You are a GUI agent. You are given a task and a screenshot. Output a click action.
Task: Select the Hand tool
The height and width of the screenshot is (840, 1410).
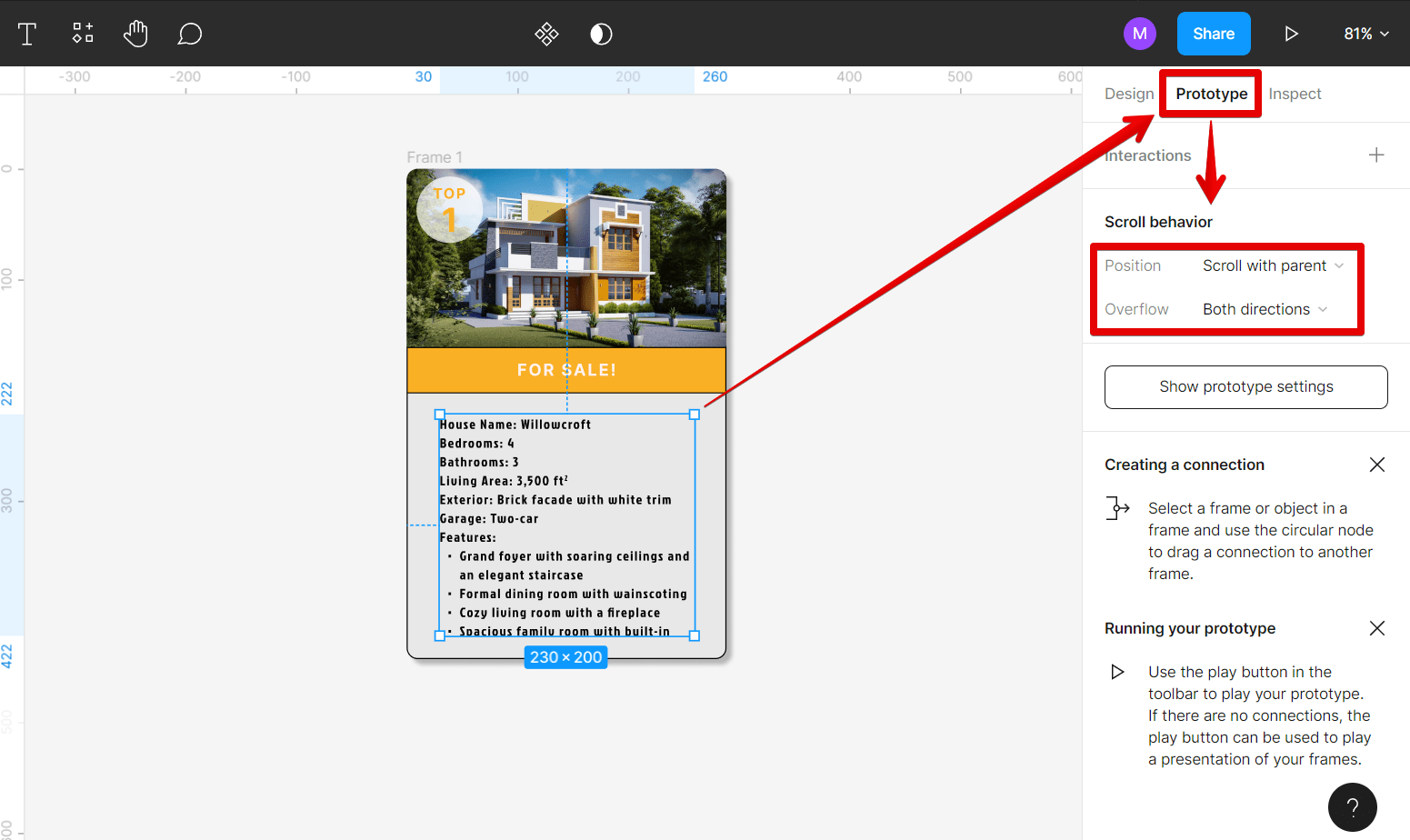pos(135,34)
